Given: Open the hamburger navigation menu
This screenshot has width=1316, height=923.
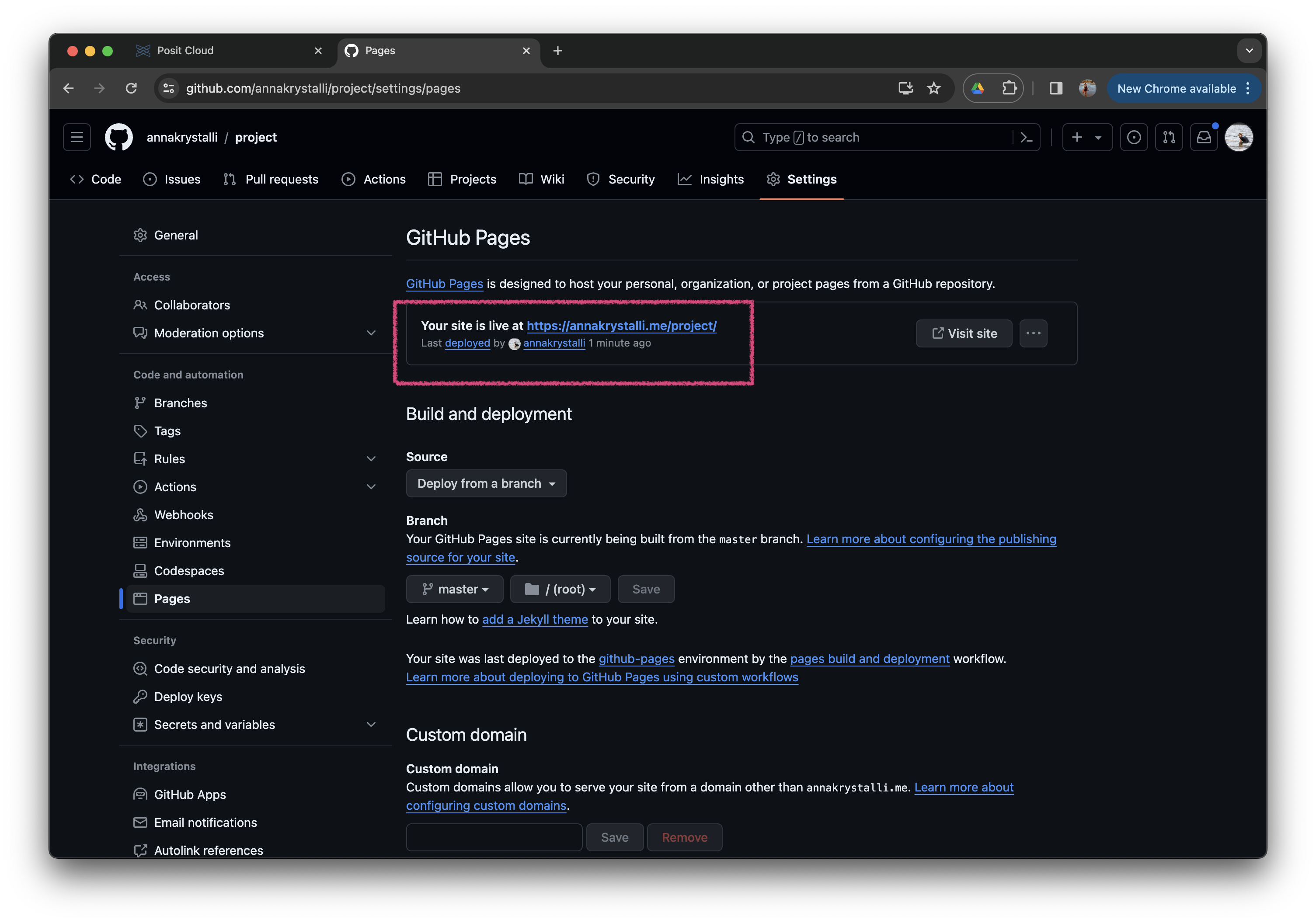Looking at the screenshot, I should (77, 138).
